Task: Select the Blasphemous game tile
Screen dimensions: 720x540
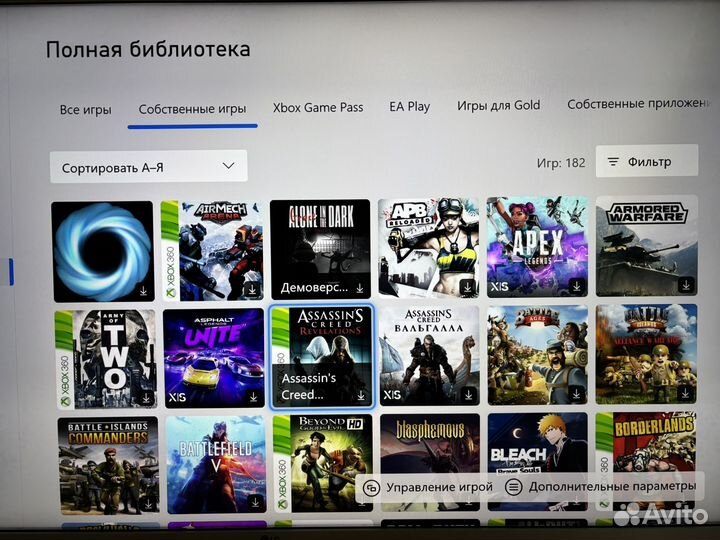Action: point(430,443)
